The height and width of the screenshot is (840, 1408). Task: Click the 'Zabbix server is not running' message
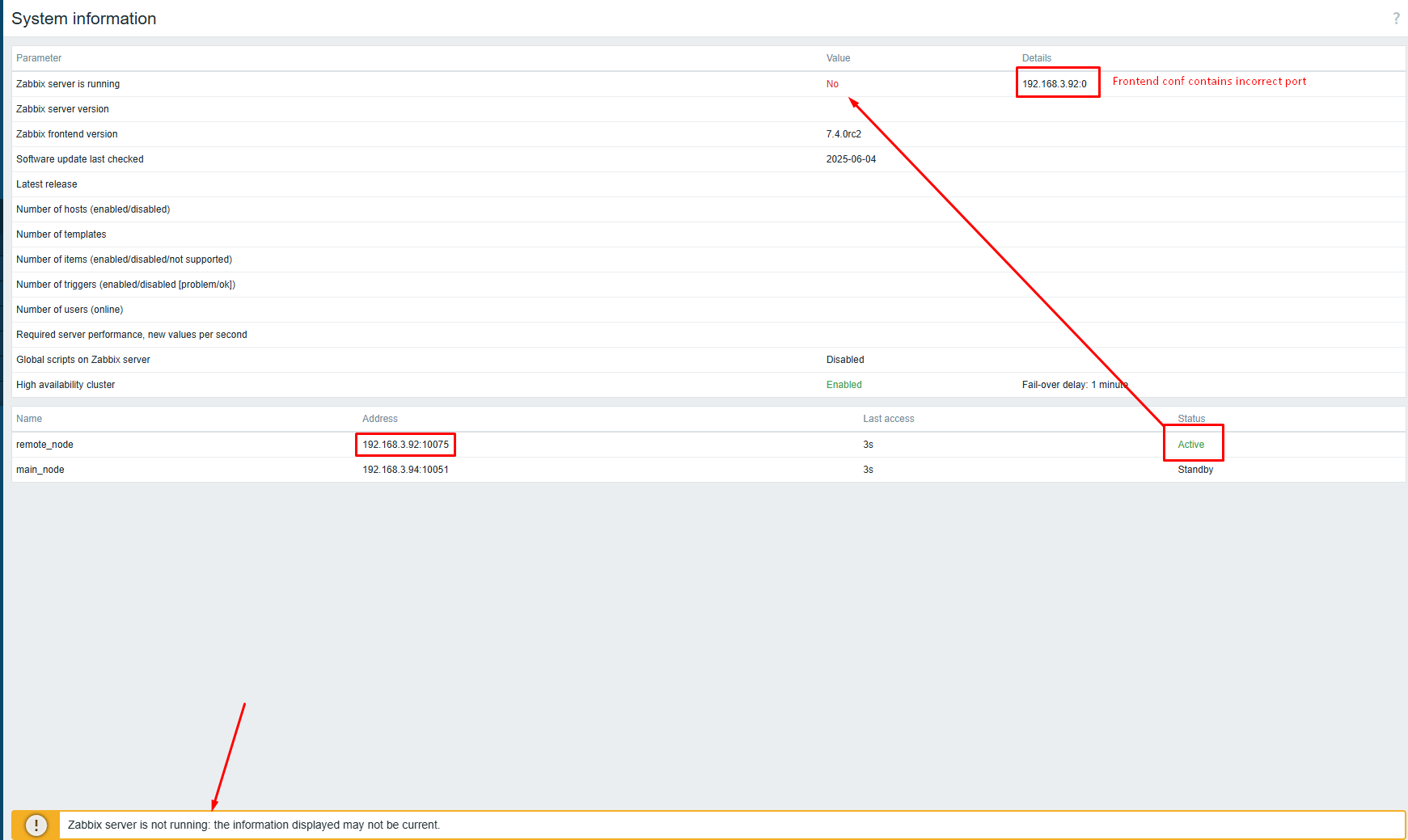pos(254,825)
